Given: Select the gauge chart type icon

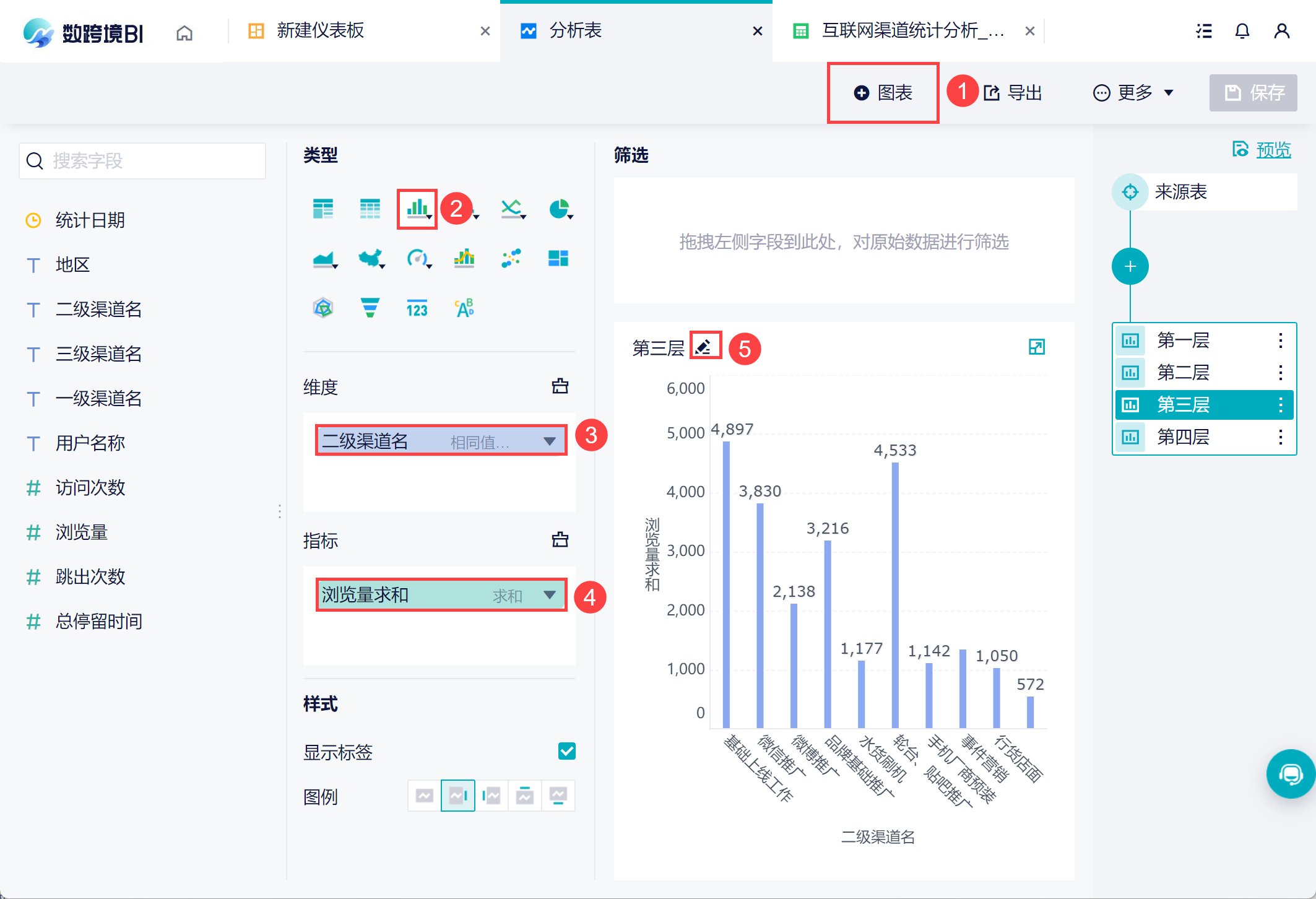Looking at the screenshot, I should point(417,258).
